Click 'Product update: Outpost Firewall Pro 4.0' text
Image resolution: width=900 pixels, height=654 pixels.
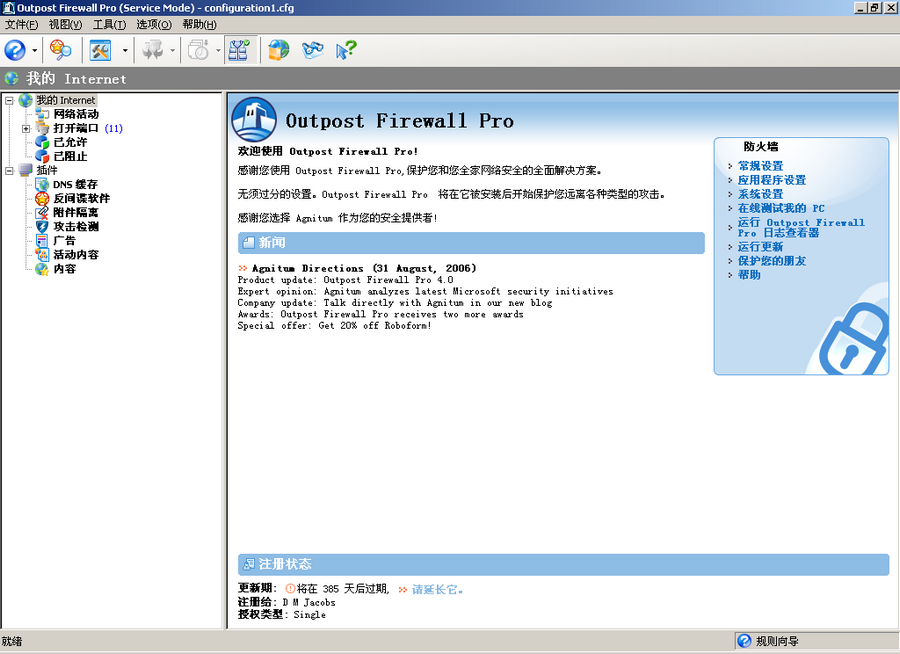click(346, 280)
